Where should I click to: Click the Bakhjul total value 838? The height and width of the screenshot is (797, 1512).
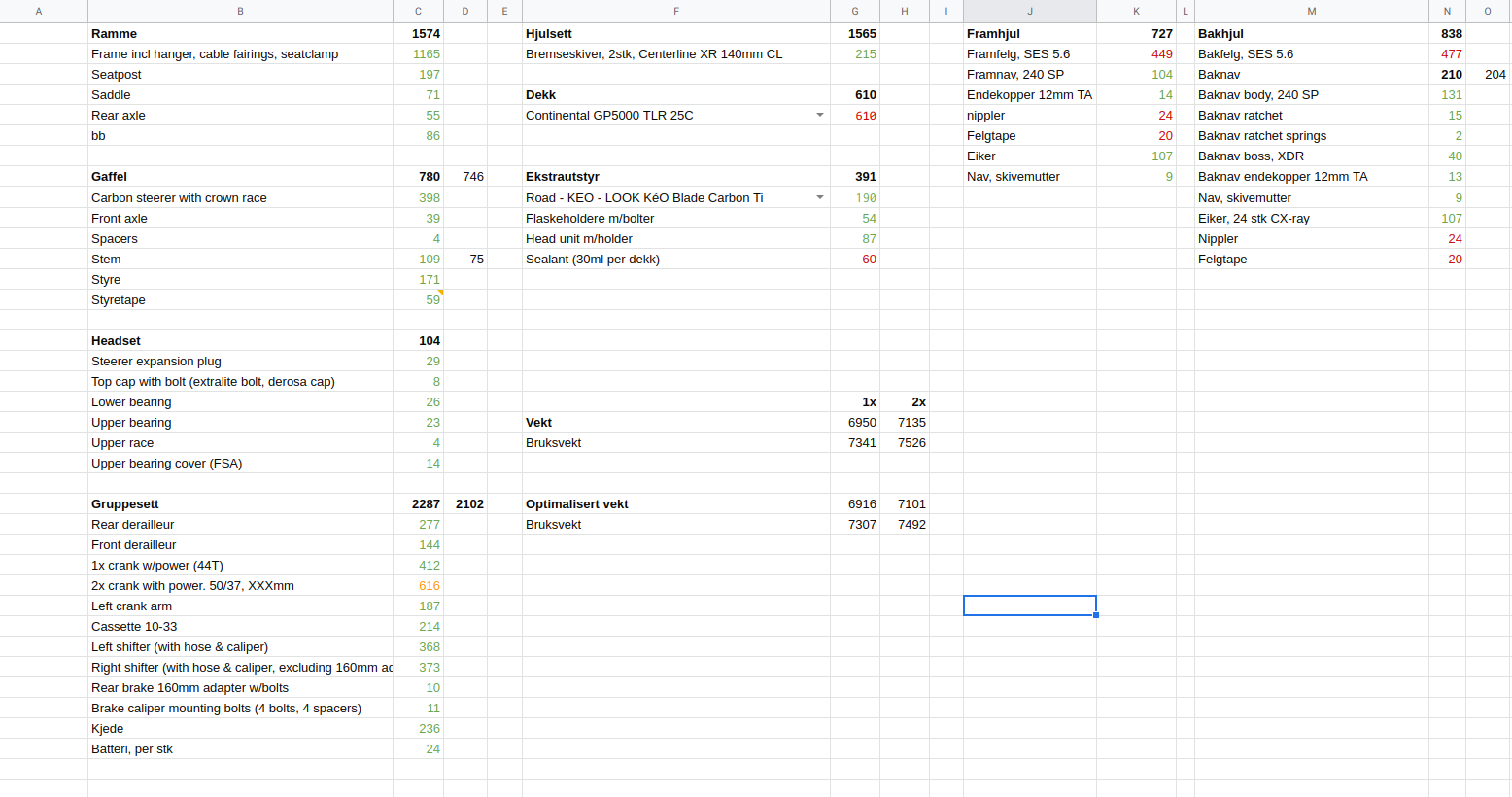pyautogui.click(x=1447, y=33)
